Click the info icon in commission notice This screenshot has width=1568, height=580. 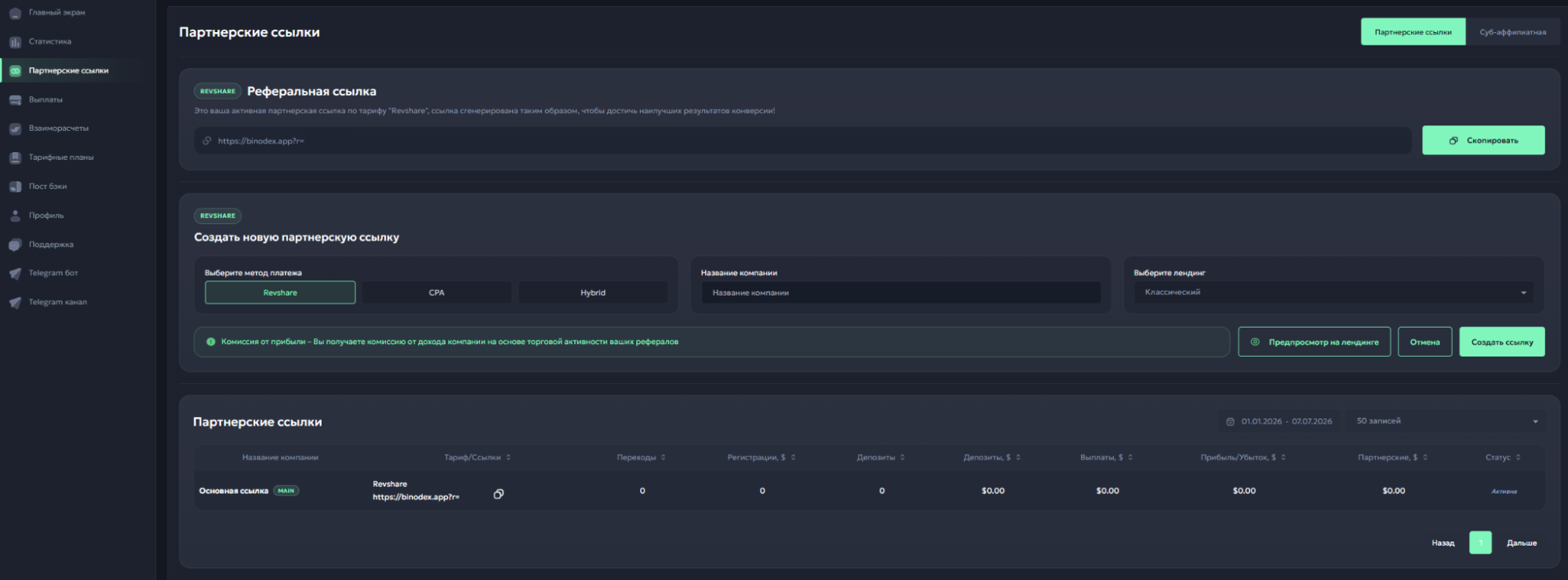pyautogui.click(x=210, y=342)
